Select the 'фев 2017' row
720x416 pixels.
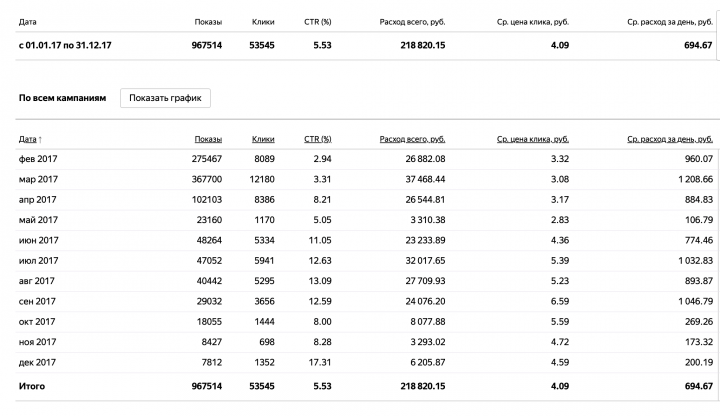pyautogui.click(x=366, y=159)
